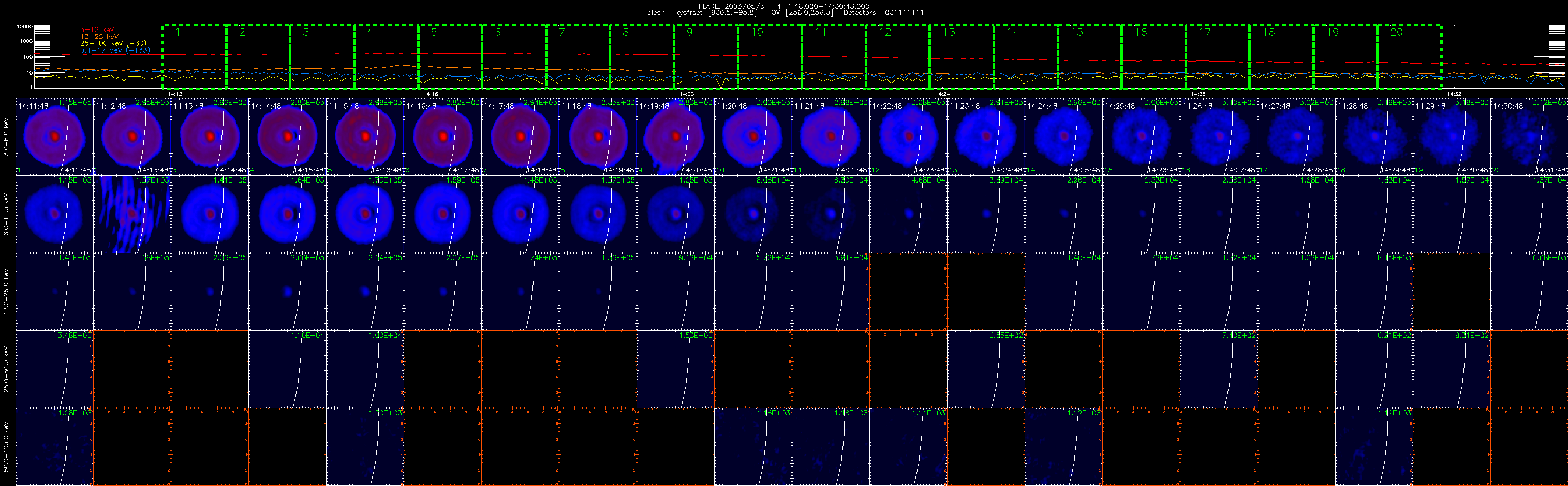
Task: Open the 3.0-6.0 keV image starting 14:30:48
Action: pos(1529,136)
